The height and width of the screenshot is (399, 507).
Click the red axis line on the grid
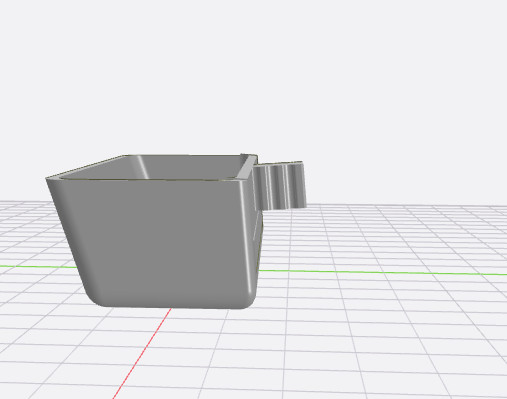point(142,353)
